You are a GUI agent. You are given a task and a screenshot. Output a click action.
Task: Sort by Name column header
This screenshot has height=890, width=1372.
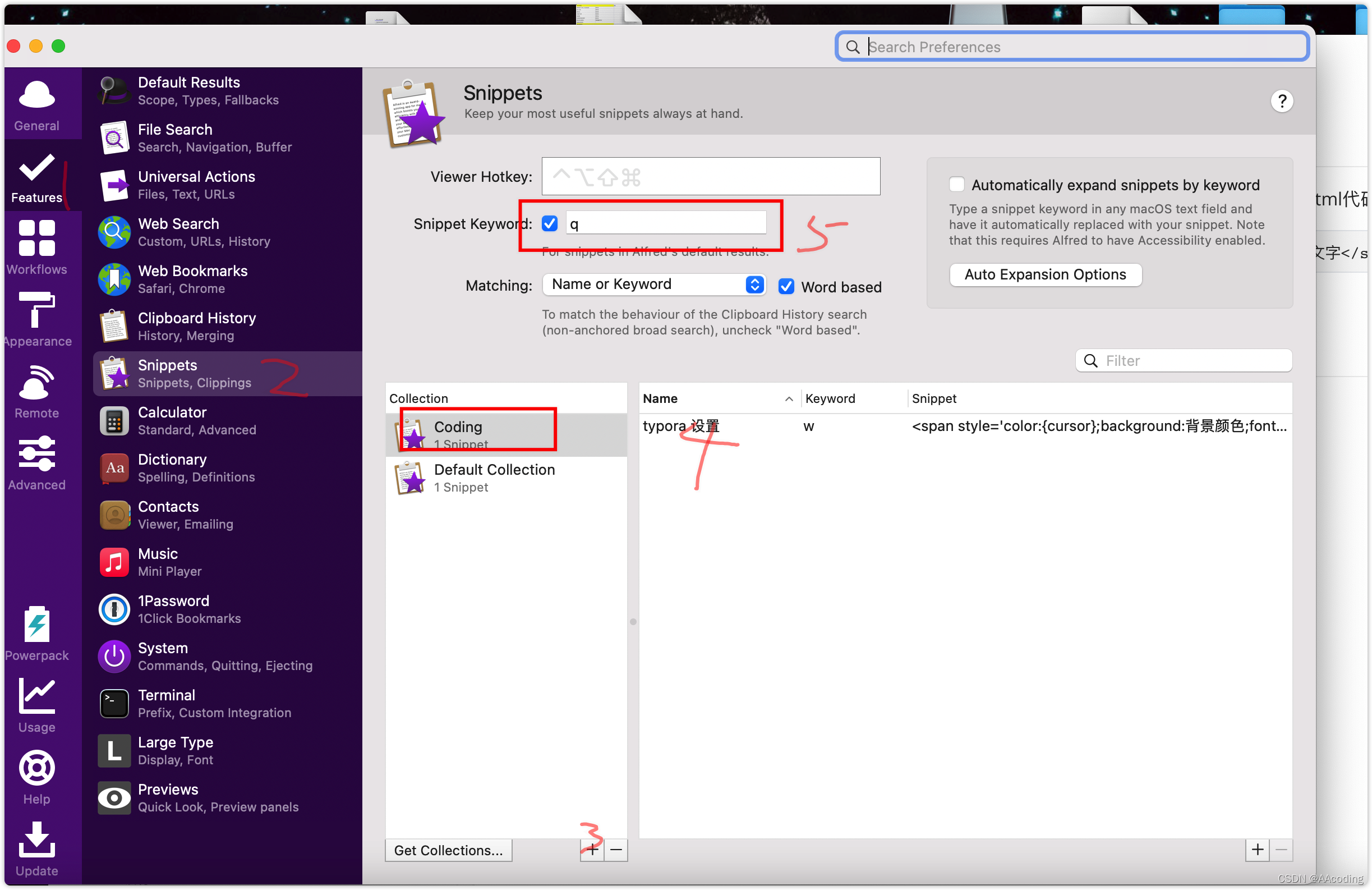[x=720, y=398]
